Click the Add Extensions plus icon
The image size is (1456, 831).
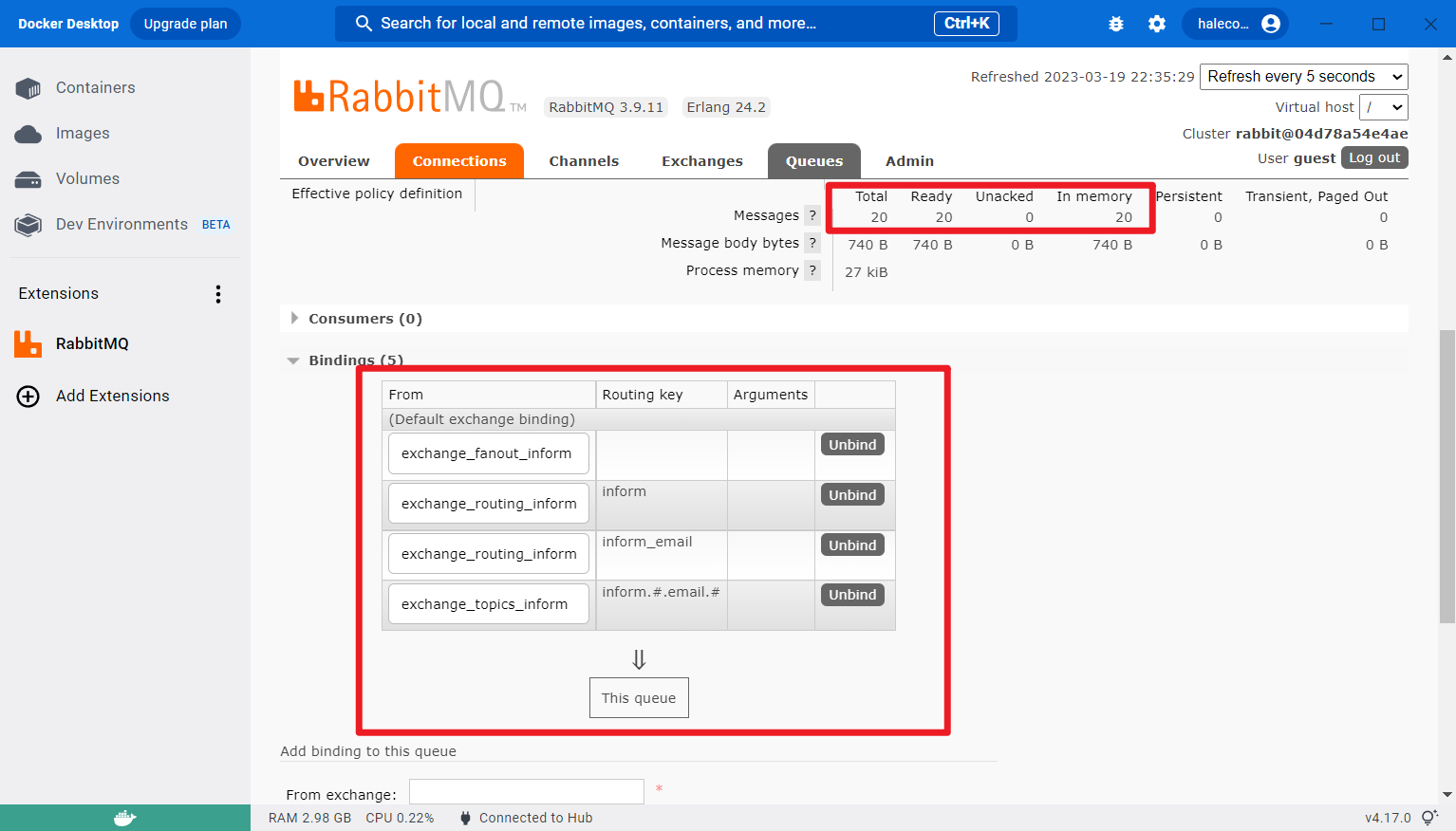[28, 397]
